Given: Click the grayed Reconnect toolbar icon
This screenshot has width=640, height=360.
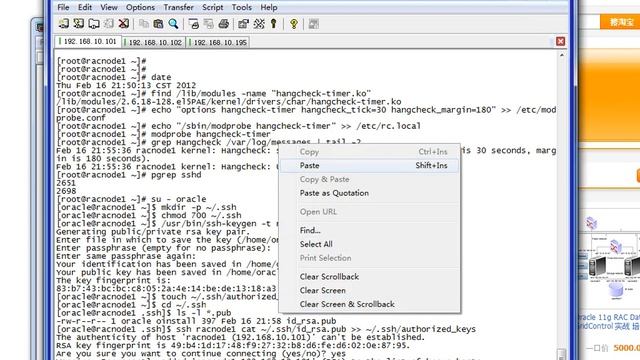Looking at the screenshot, I should coord(109,24).
